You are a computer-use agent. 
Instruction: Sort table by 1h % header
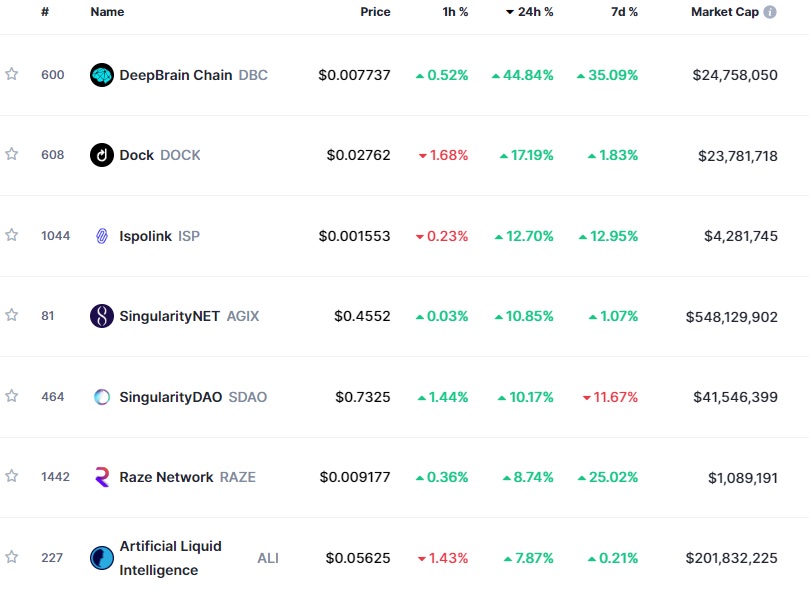[455, 12]
